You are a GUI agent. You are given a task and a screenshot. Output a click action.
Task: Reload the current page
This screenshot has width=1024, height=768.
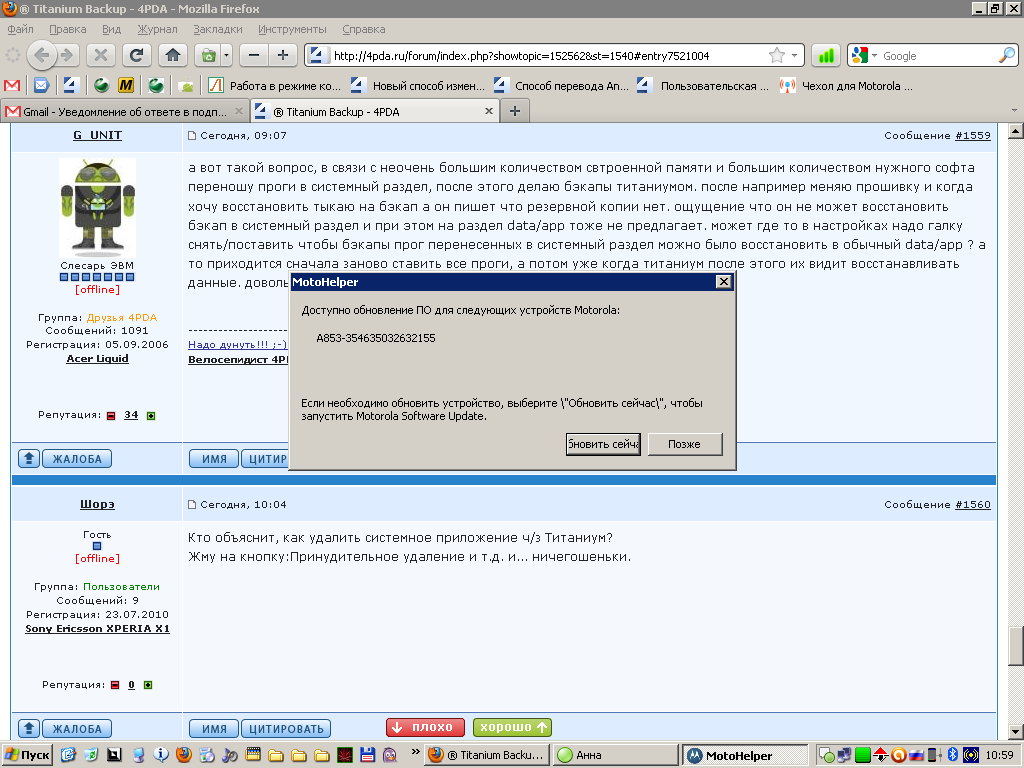(136, 56)
